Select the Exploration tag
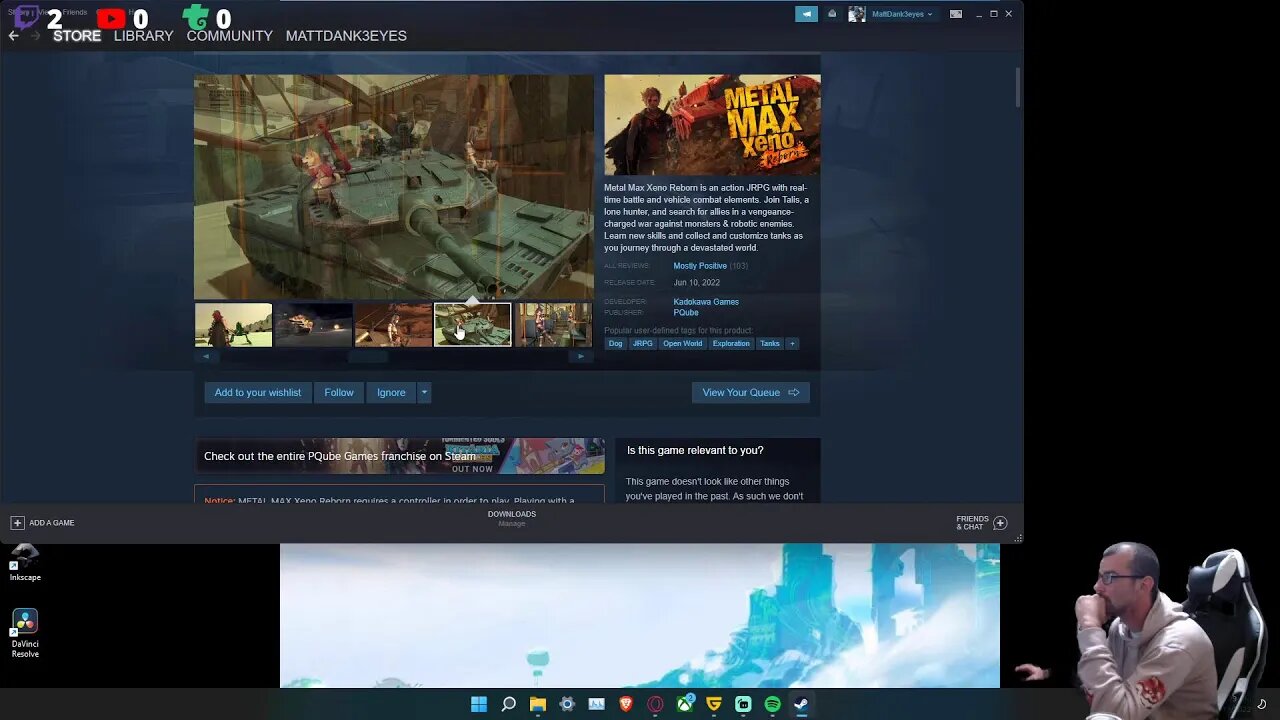The height and width of the screenshot is (720, 1280). [731, 343]
